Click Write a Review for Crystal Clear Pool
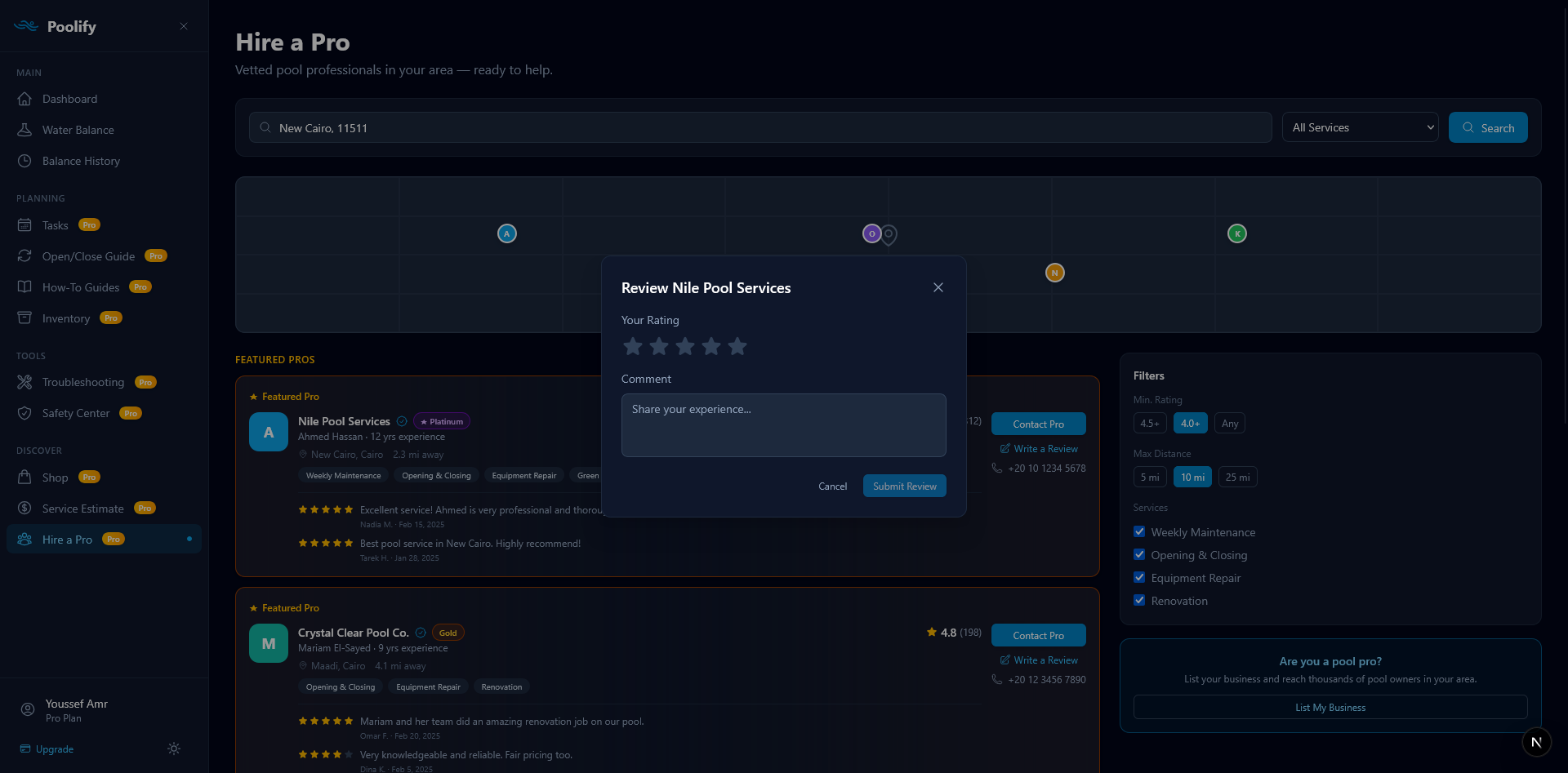This screenshot has height=773, width=1568. tap(1039, 660)
